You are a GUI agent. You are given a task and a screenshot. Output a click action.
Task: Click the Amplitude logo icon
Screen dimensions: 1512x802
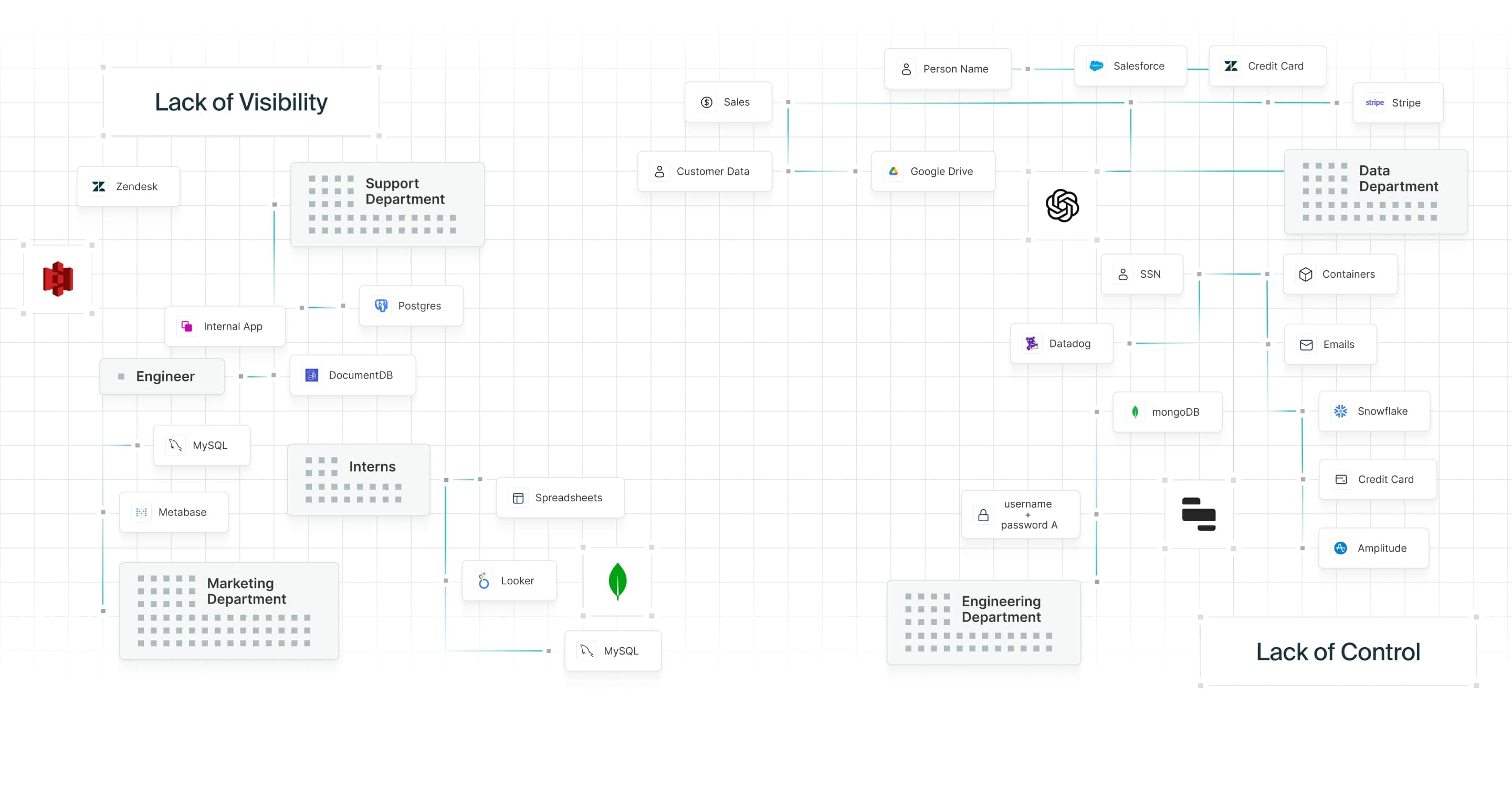click(1340, 548)
